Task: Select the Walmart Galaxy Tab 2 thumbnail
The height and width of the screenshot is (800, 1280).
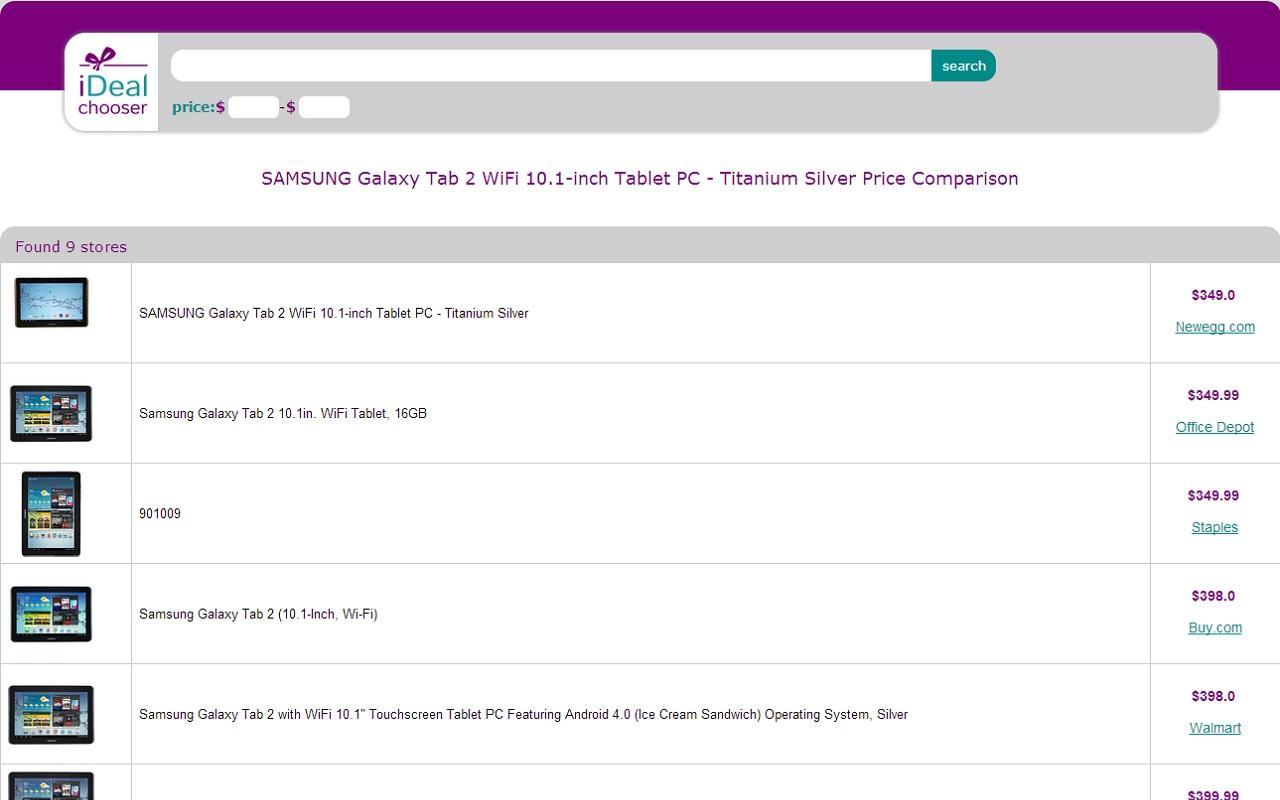Action: tap(51, 715)
